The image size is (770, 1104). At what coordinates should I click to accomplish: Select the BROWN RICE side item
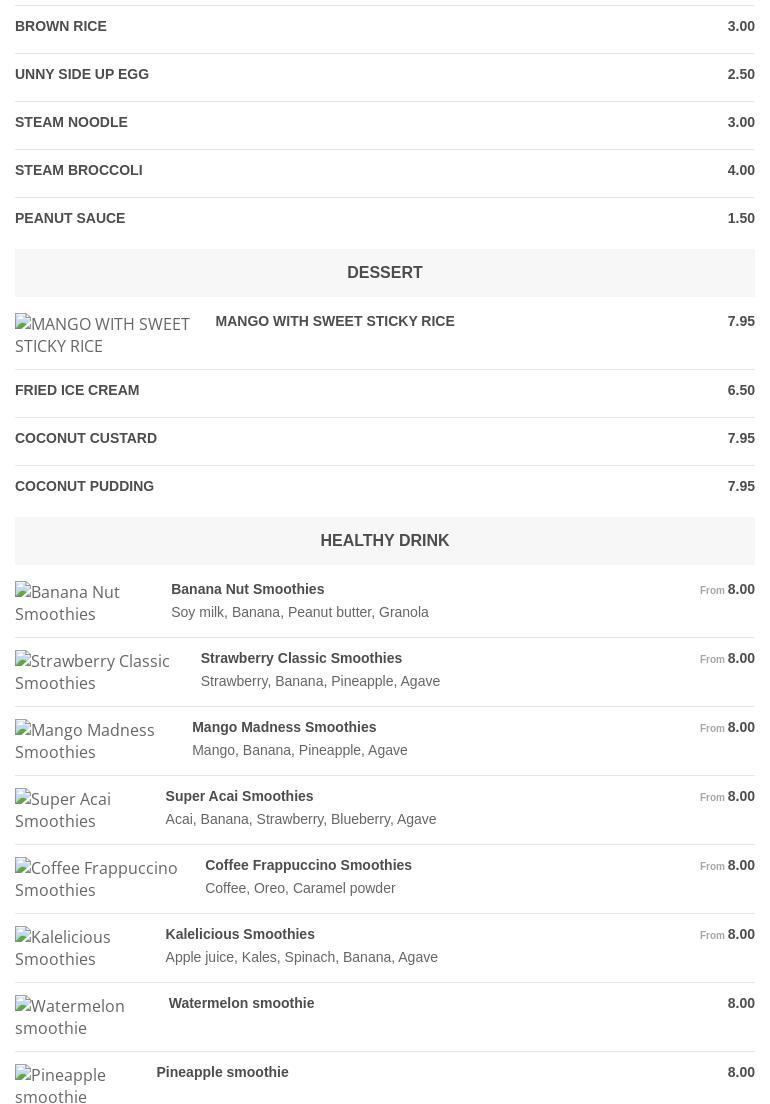61,26
